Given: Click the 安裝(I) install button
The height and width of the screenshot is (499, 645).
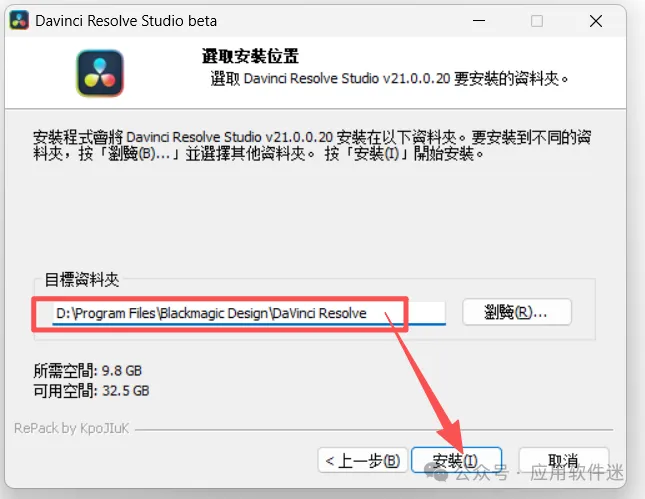Looking at the screenshot, I should click(456, 460).
